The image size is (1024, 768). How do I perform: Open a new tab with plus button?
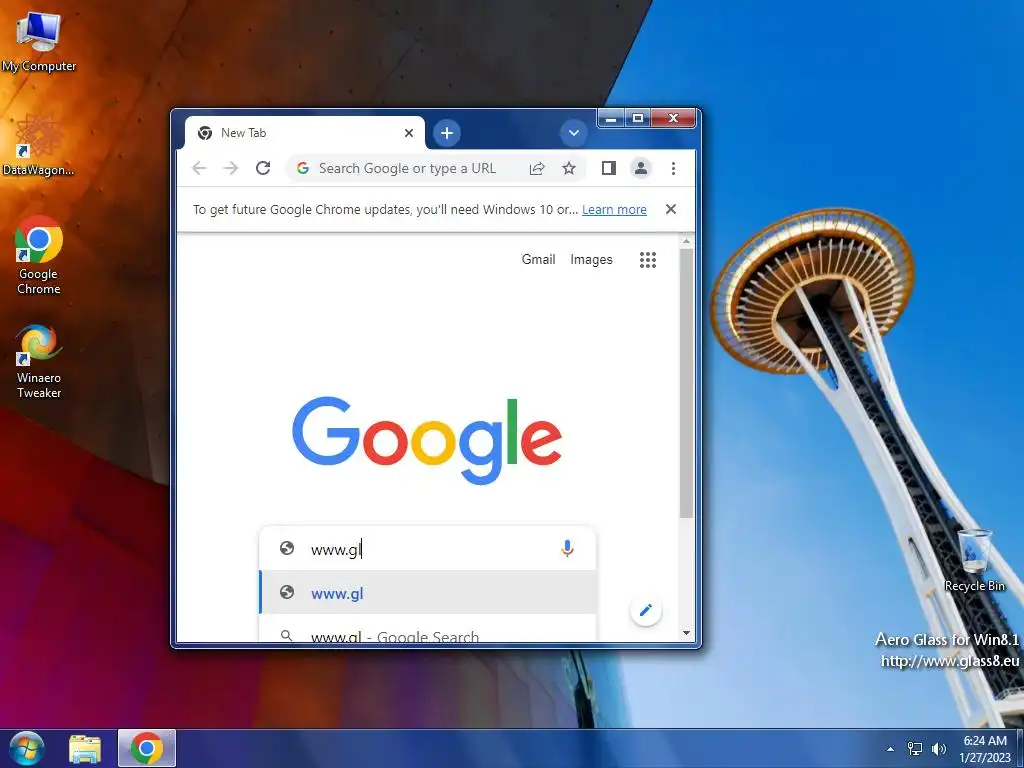[x=447, y=133]
